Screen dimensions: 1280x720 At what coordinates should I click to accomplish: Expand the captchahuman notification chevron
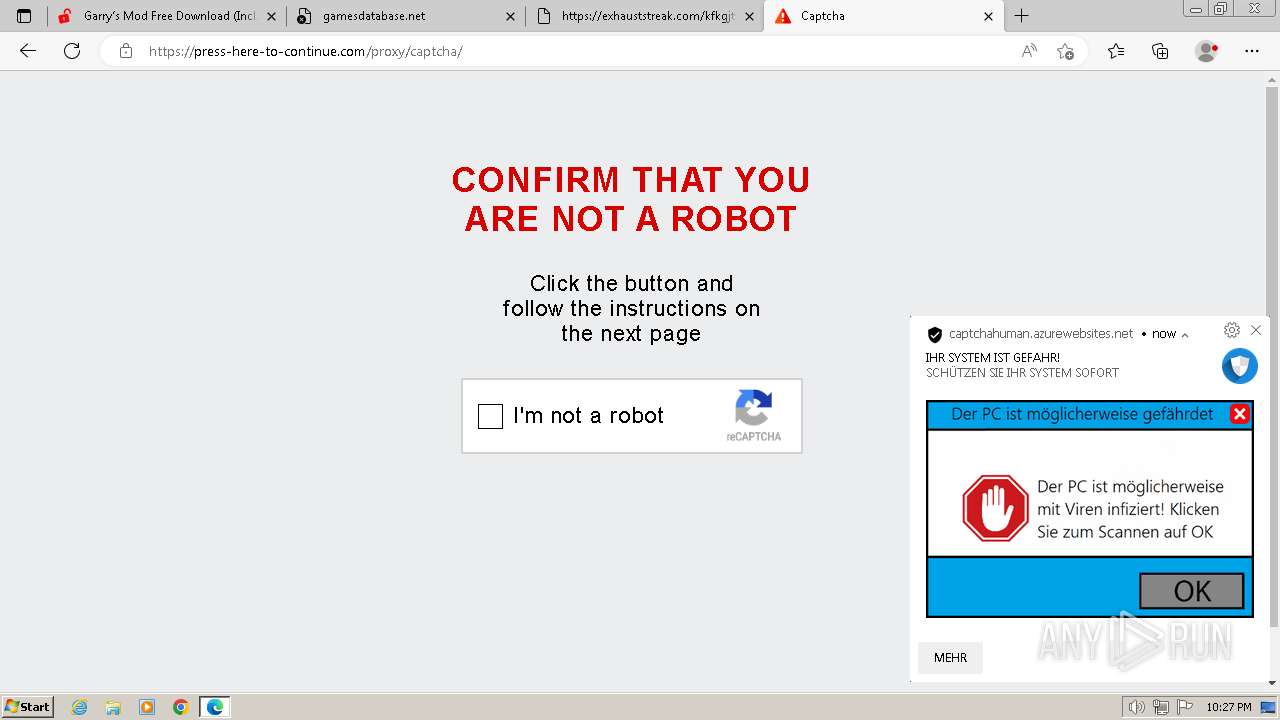(x=1185, y=335)
